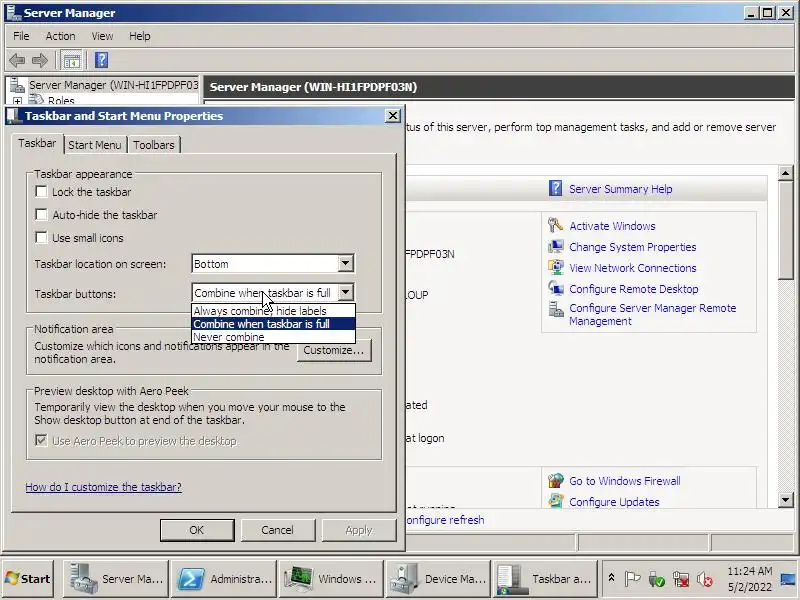Choose Never combine option
800x600 pixels.
tap(273, 337)
